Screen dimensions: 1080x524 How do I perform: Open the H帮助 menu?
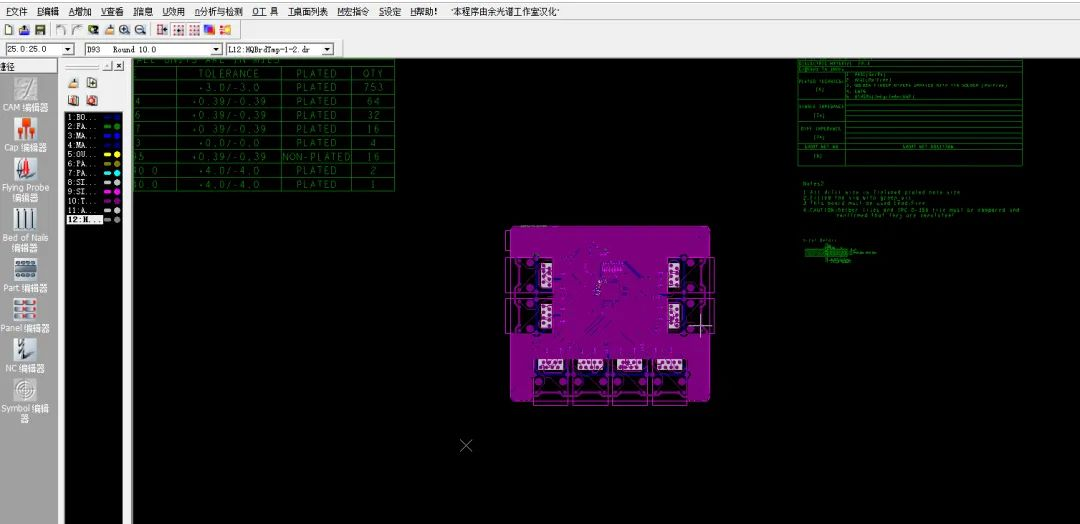tap(424, 12)
